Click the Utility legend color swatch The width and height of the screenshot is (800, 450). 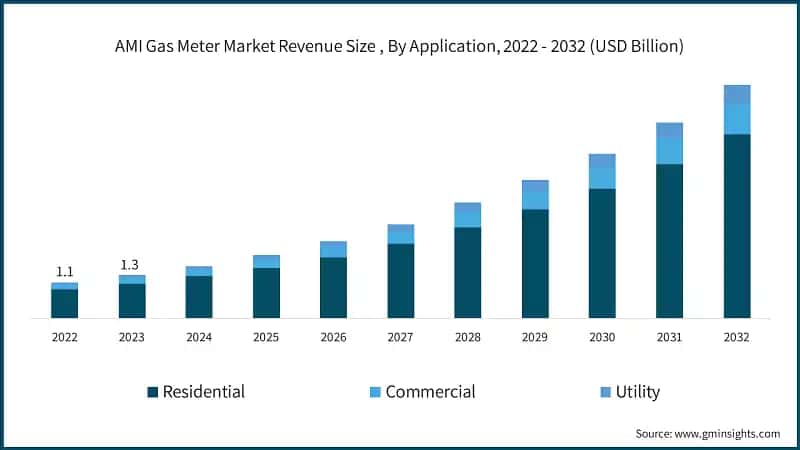(606, 392)
